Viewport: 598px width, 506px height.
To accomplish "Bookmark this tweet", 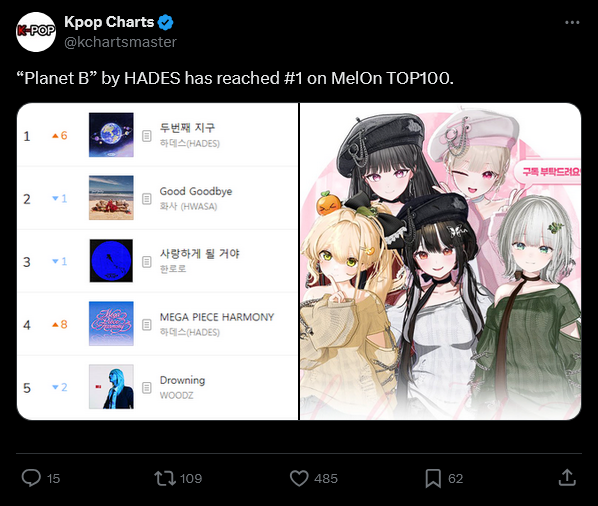I will coord(433,478).
